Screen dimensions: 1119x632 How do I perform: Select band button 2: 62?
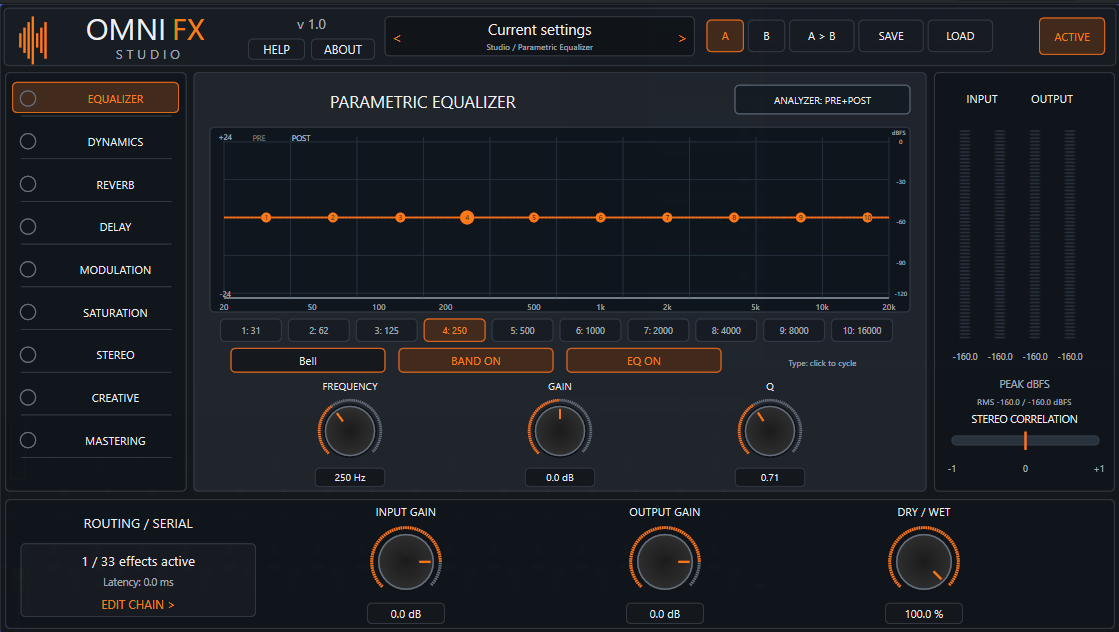click(319, 330)
